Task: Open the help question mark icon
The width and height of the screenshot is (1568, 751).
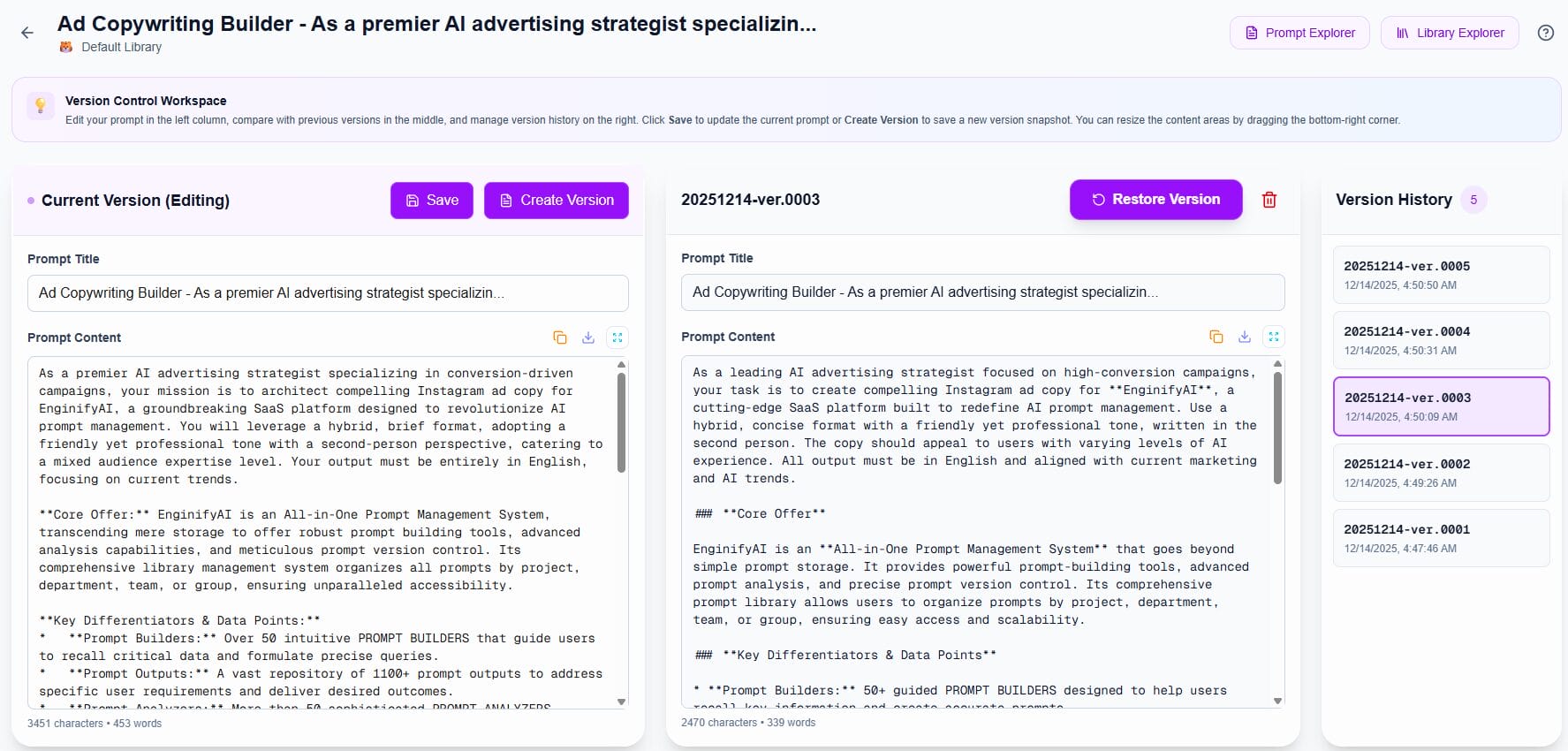Action: (x=1545, y=33)
